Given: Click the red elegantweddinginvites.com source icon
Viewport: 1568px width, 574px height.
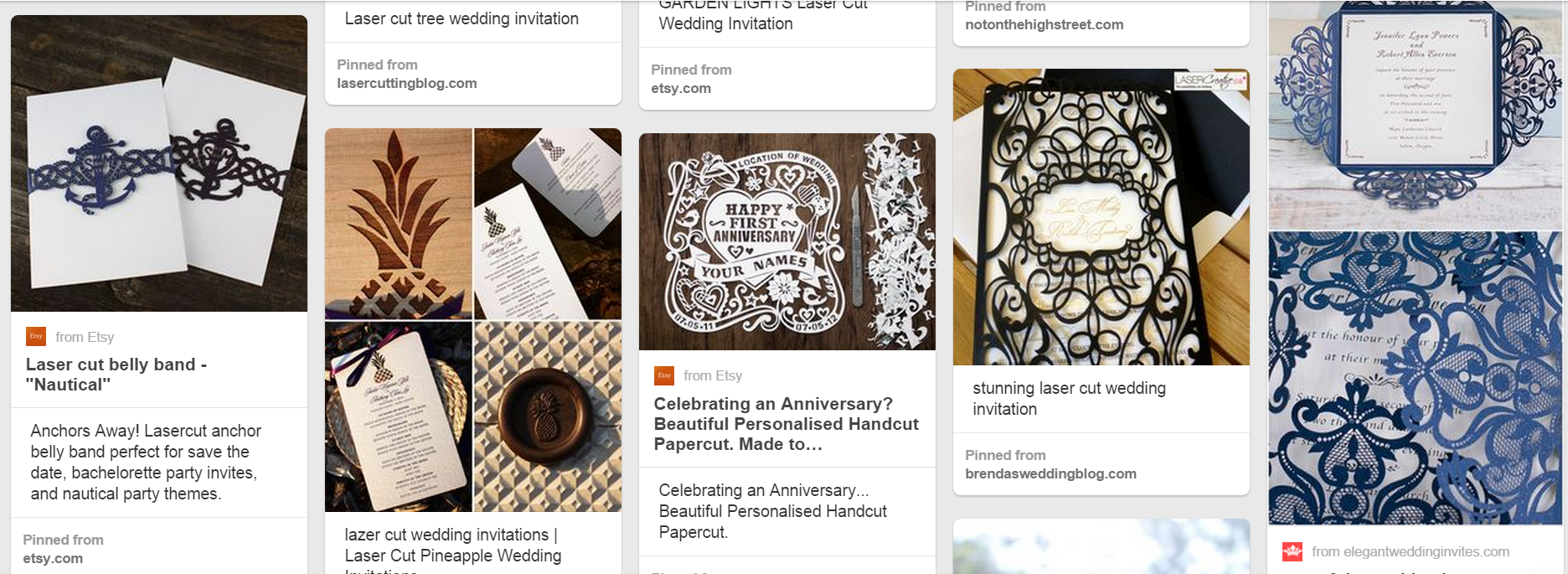Looking at the screenshot, I should point(1292,551).
